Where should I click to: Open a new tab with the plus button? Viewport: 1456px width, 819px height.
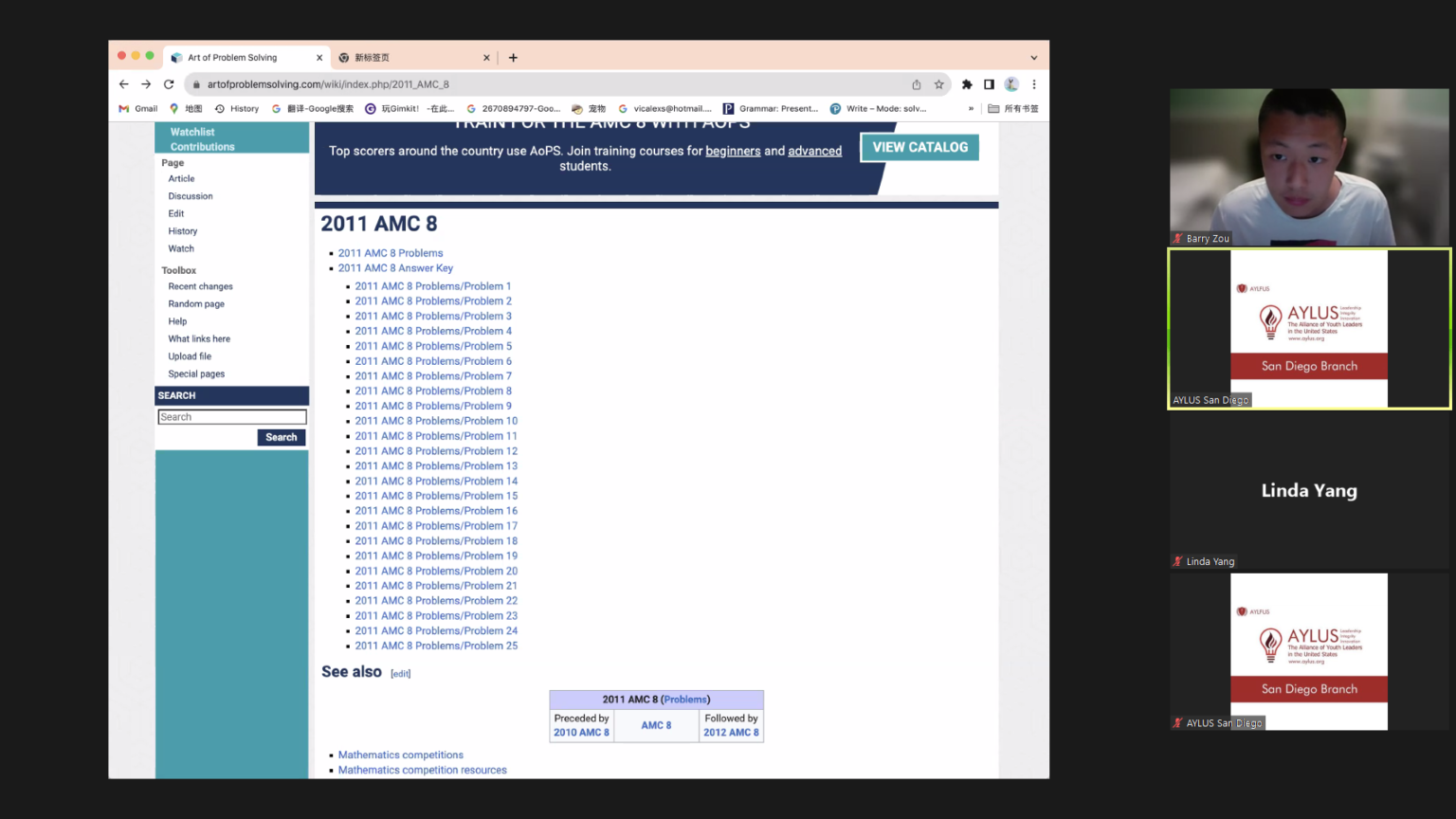pyautogui.click(x=513, y=58)
